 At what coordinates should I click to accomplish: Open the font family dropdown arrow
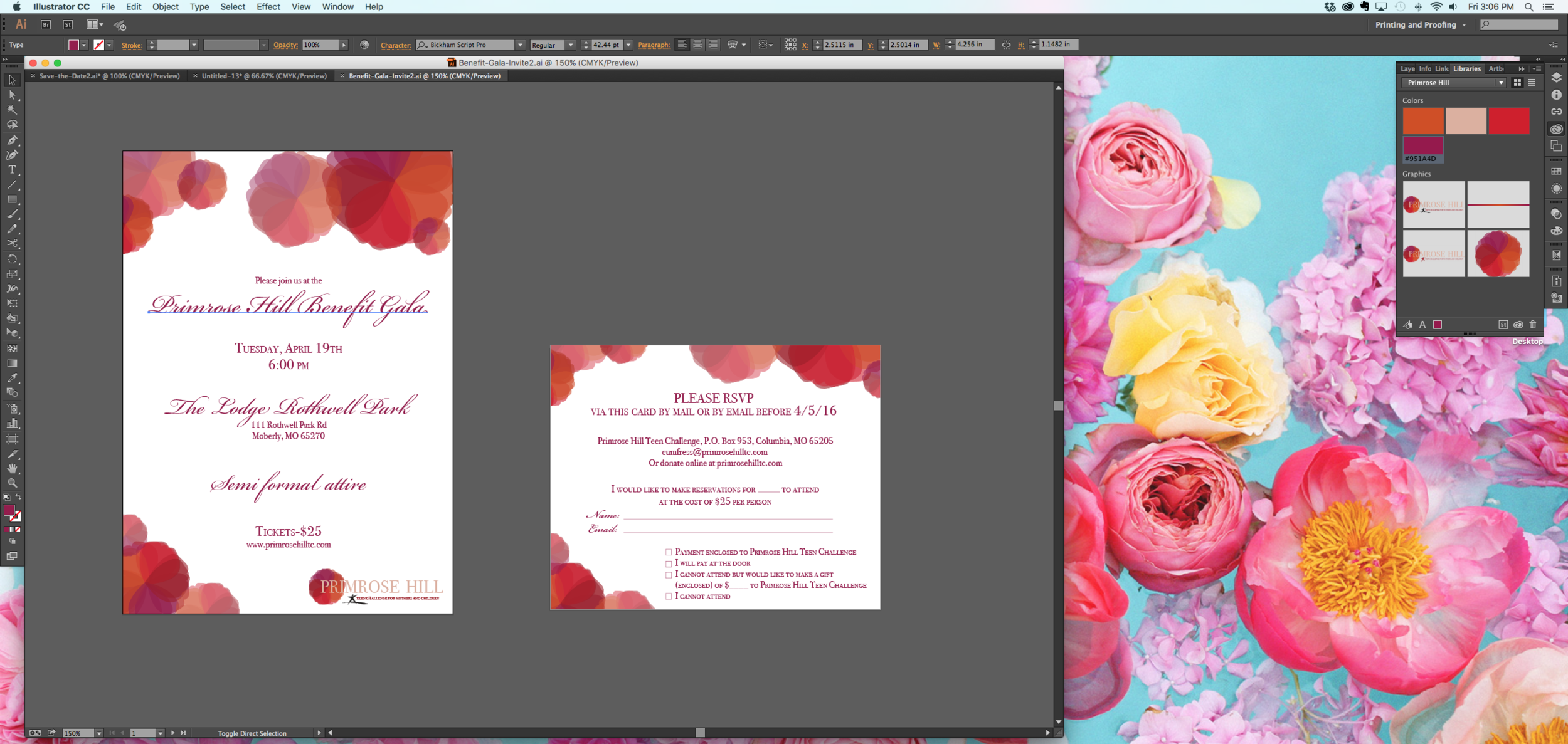pyautogui.click(x=520, y=45)
